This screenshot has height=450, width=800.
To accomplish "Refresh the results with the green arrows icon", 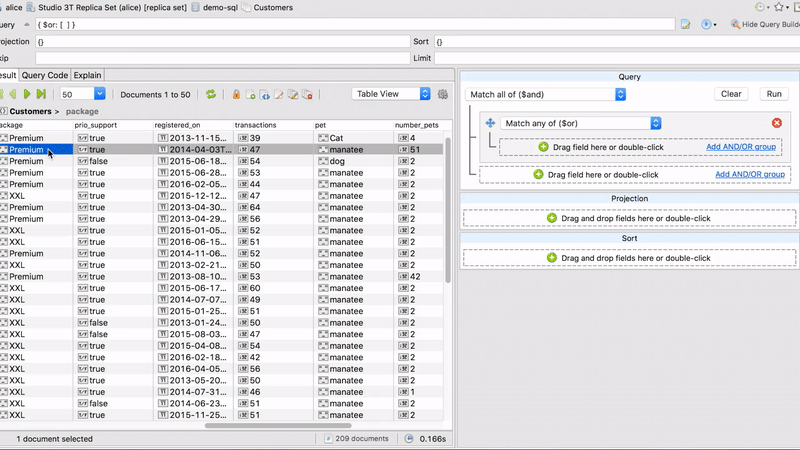I will (x=211, y=94).
